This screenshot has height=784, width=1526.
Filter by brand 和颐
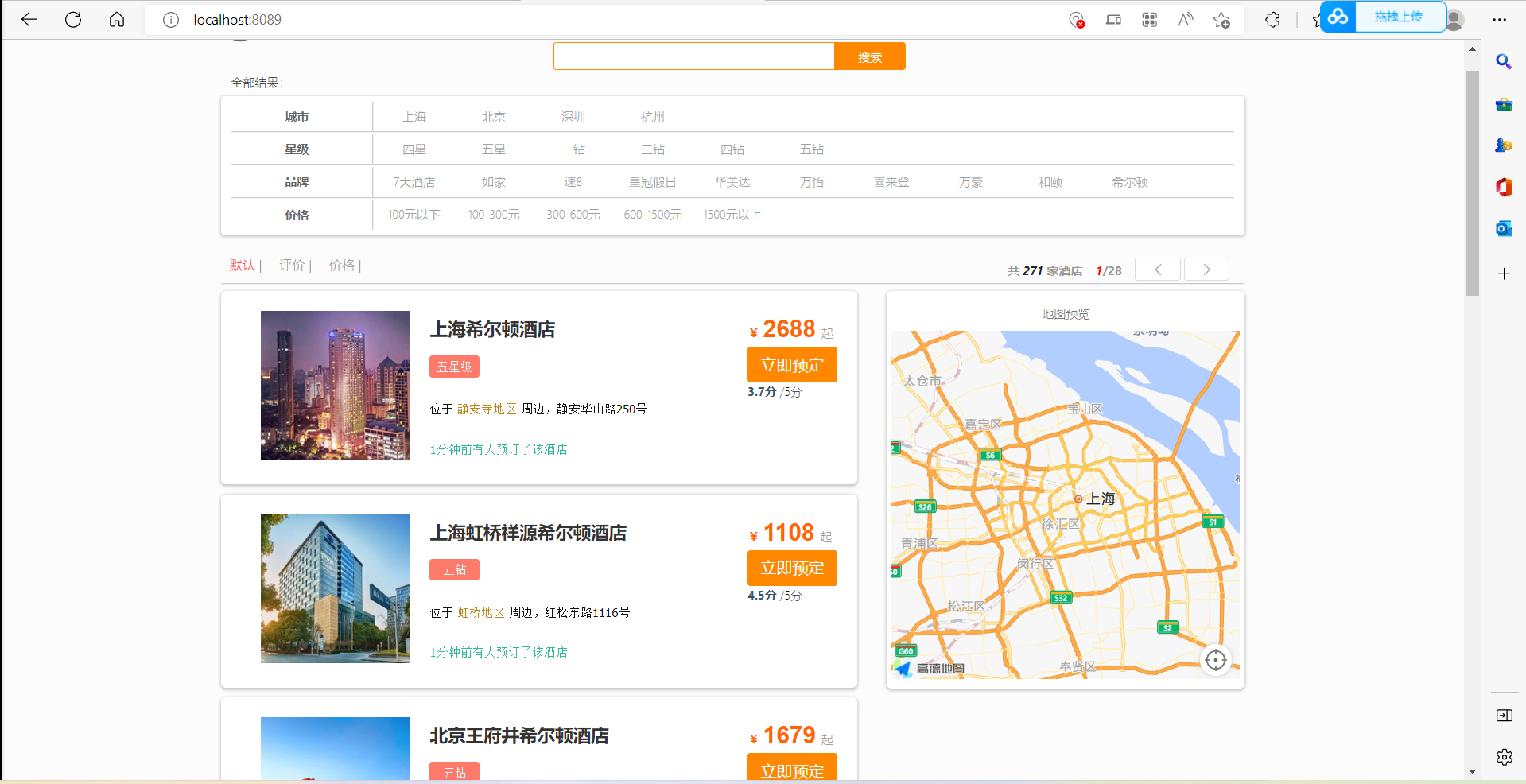[1050, 182]
